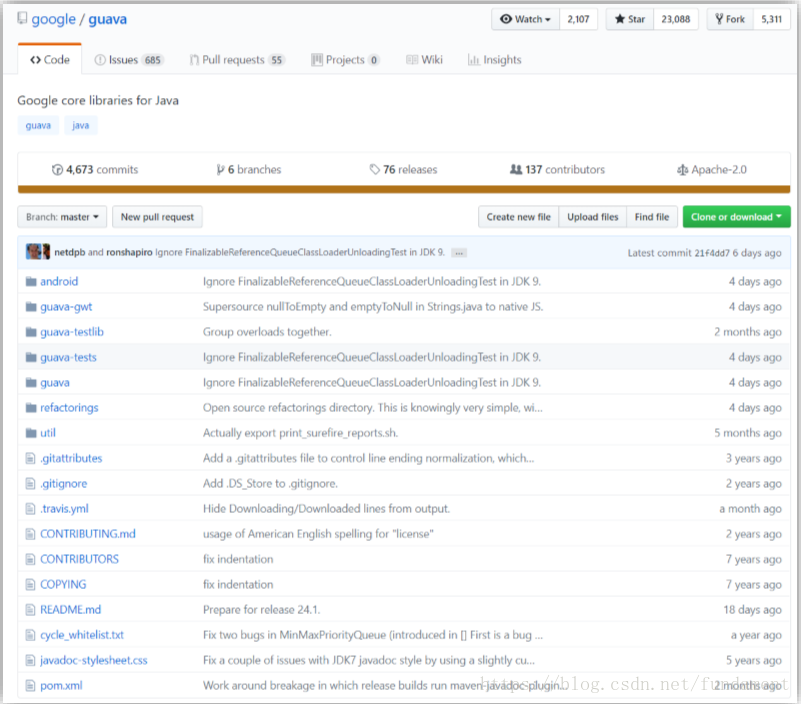Open the guava-testlib folder link

(72, 332)
